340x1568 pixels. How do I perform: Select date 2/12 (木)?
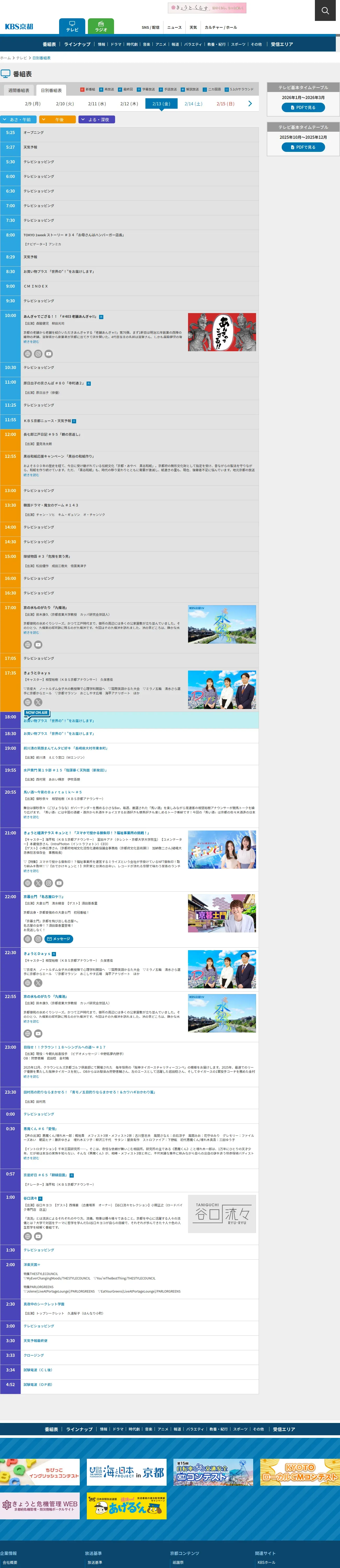click(x=129, y=104)
